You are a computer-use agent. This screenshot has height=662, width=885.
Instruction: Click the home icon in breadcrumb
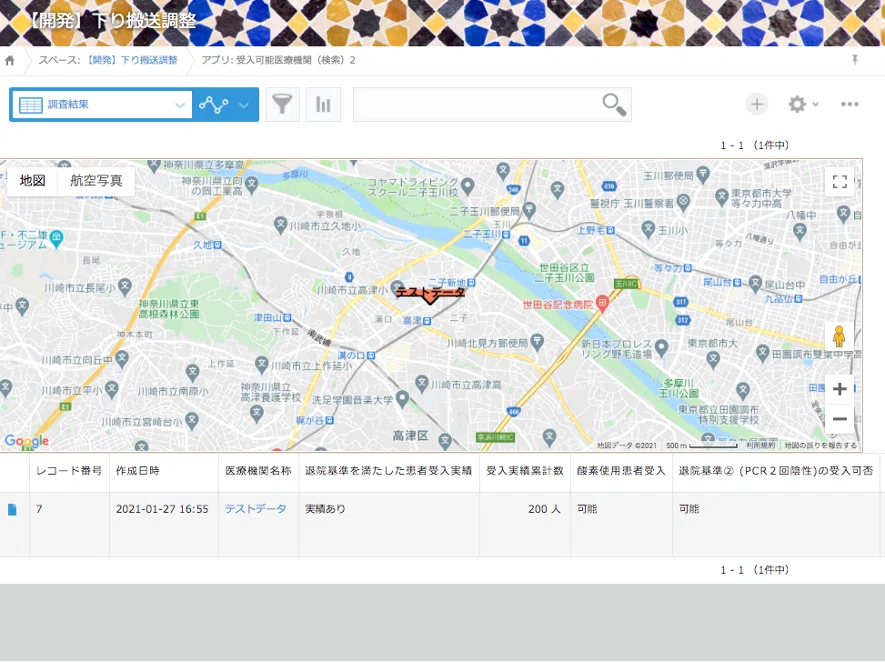10,60
